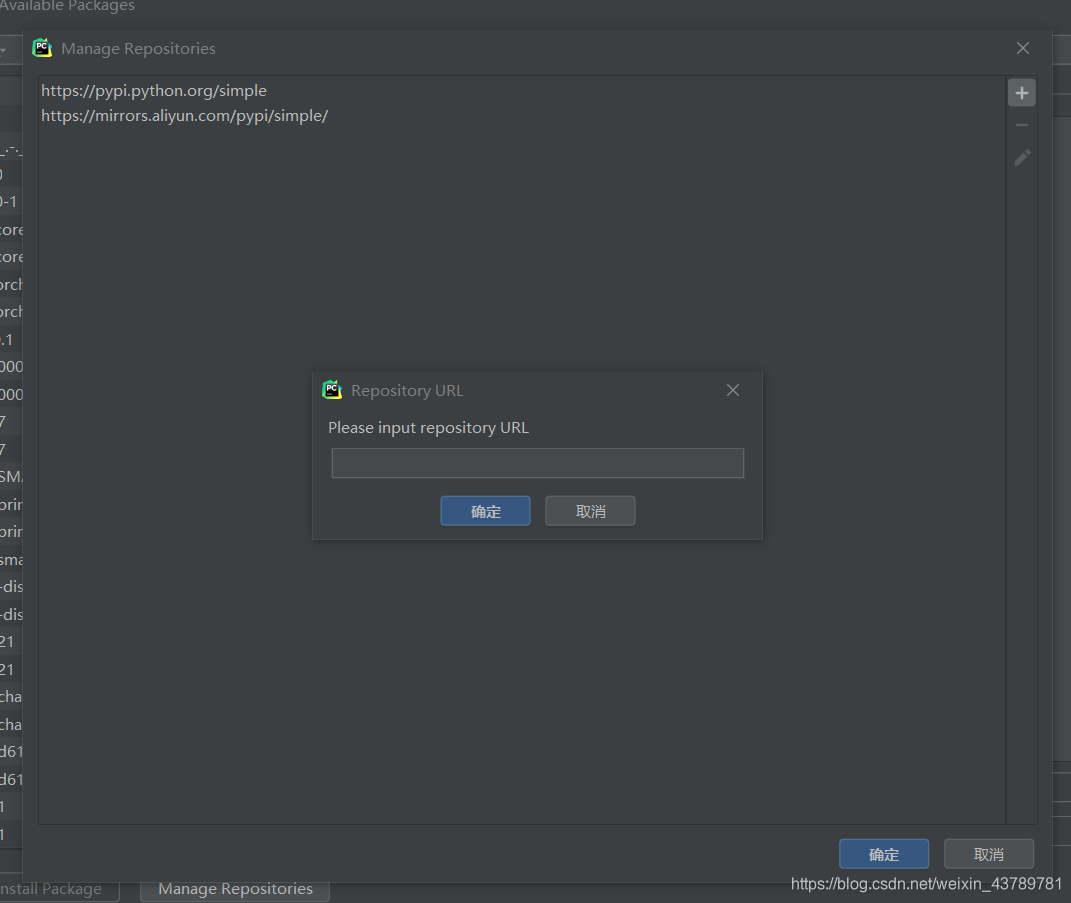The image size is (1071, 903).
Task: Click PyCharm icon in Manage Repositories title
Action: click(42, 48)
